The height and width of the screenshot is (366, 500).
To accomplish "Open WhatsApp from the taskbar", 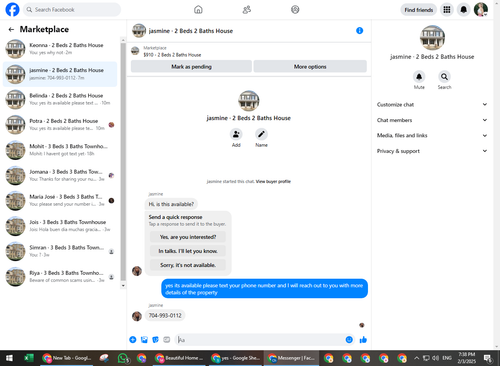I will coord(123,358).
